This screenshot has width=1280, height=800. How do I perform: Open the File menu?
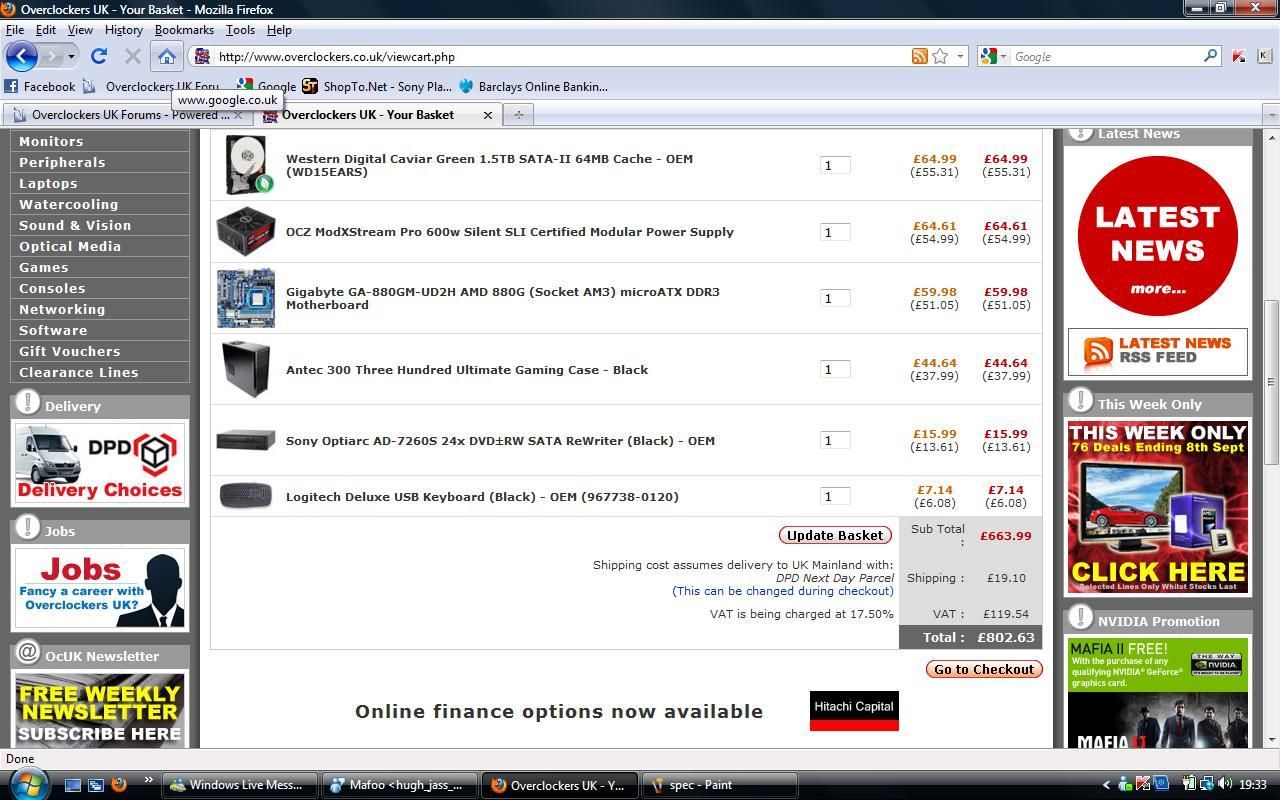(x=15, y=30)
